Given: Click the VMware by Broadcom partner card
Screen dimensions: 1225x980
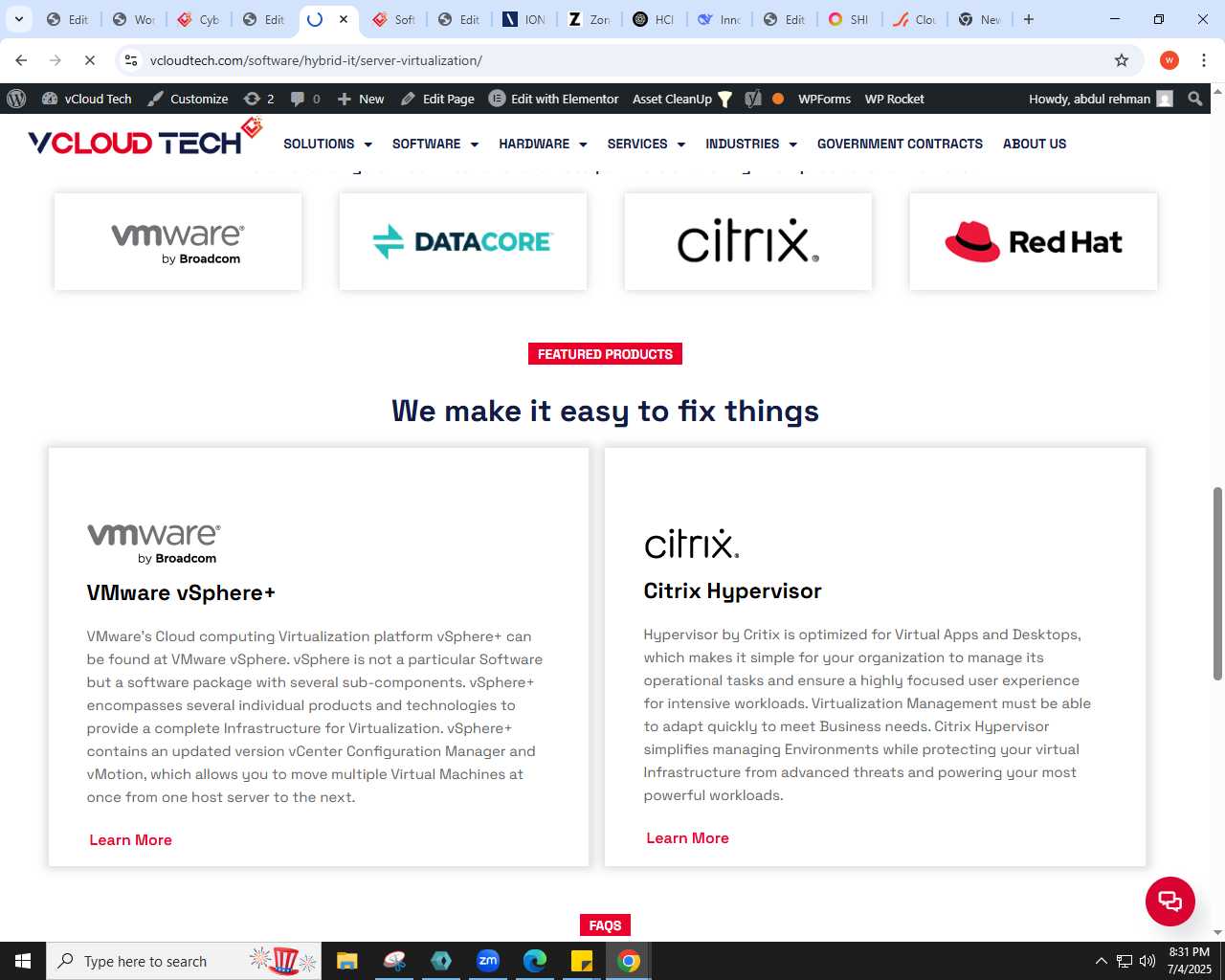Looking at the screenshot, I should 178,241.
